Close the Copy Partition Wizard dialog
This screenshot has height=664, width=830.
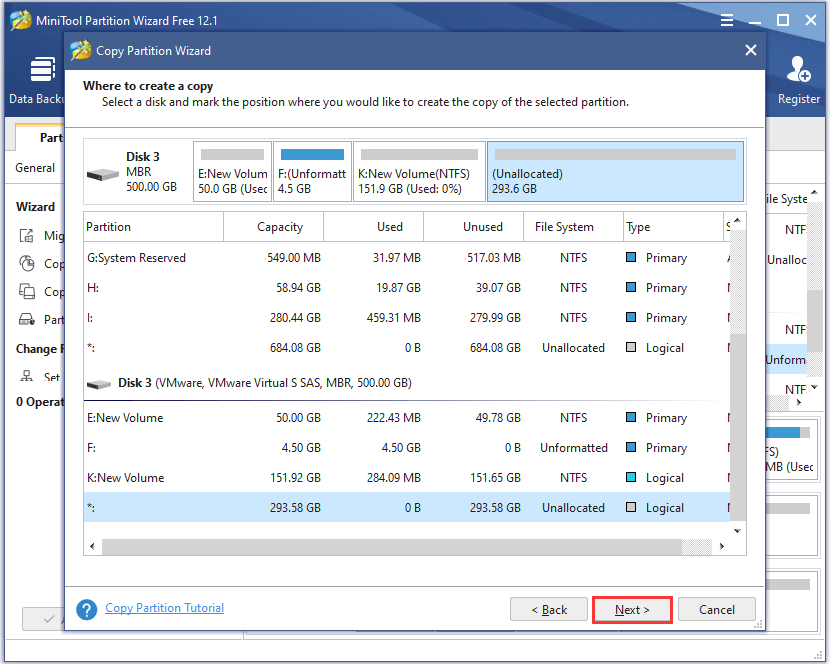751,50
